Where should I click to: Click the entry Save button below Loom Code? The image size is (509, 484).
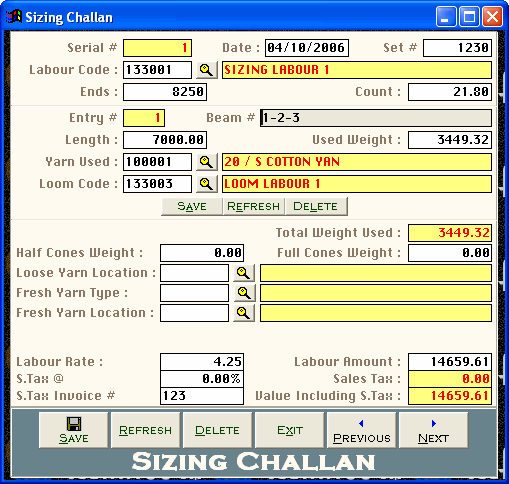pyautogui.click(x=192, y=206)
